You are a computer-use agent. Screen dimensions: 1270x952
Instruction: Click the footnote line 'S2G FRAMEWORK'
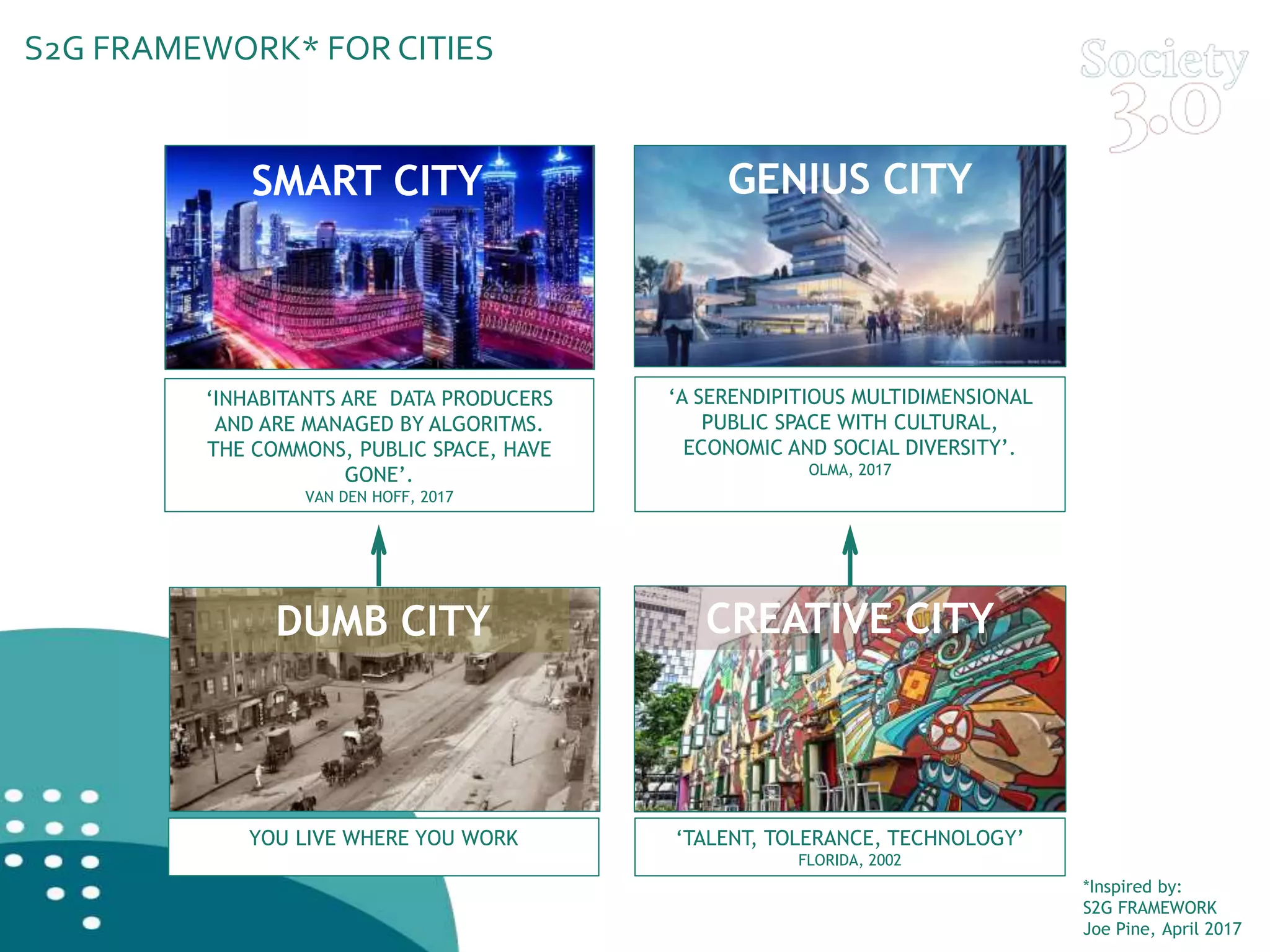[1150, 908]
